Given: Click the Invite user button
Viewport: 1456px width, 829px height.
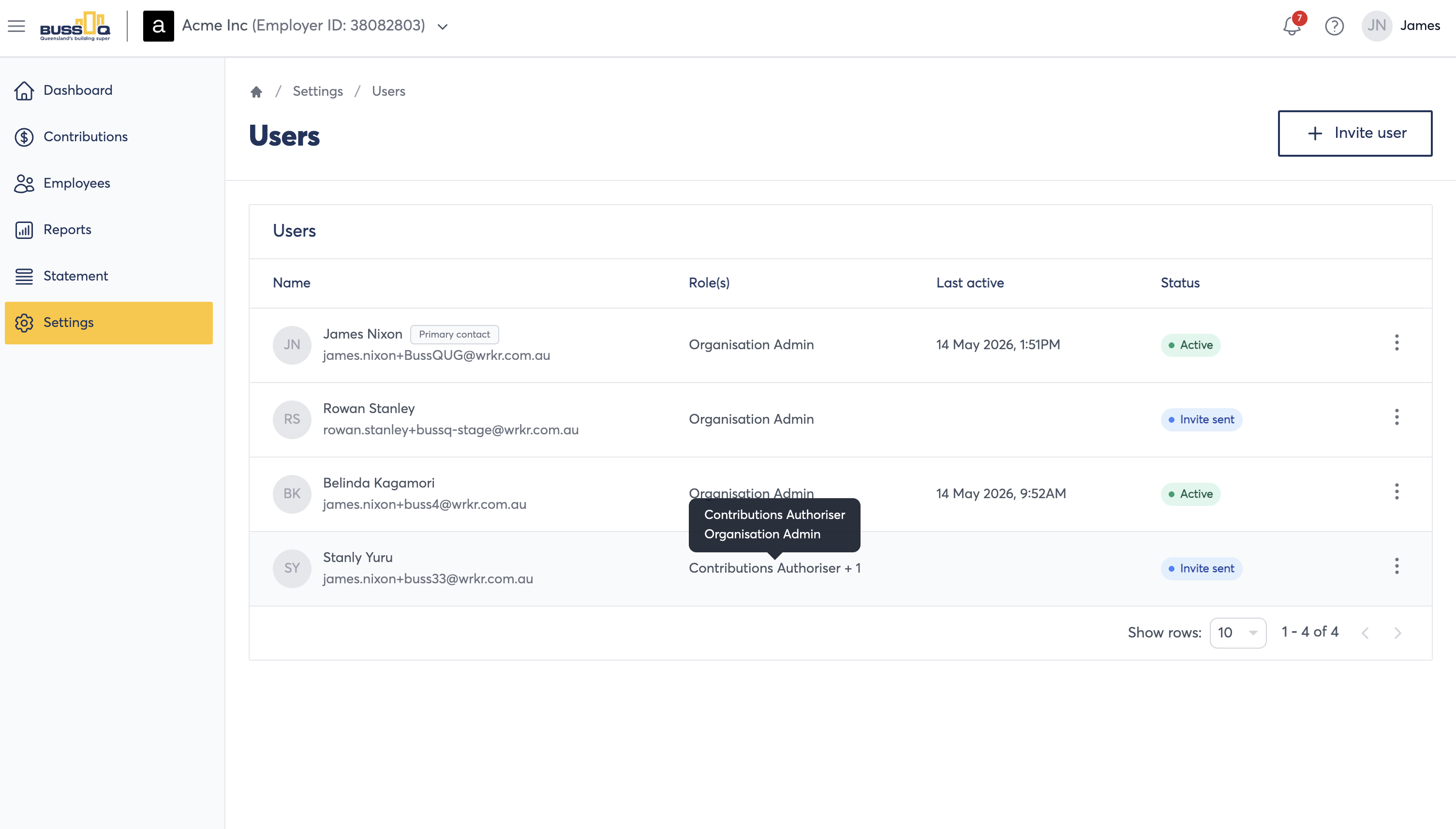Looking at the screenshot, I should coord(1354,133).
